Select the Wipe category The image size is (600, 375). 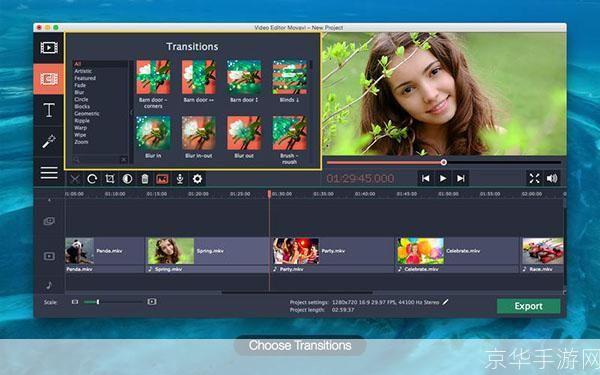[x=80, y=135]
